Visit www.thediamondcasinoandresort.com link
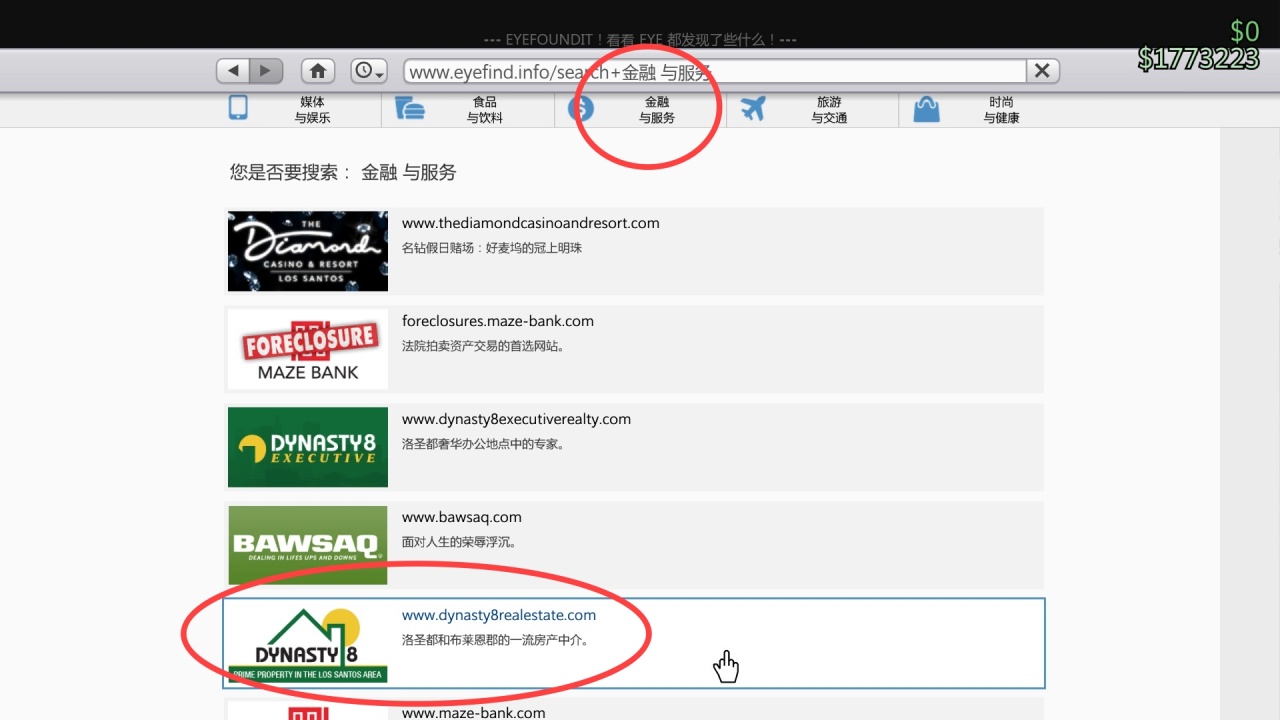This screenshot has width=1280, height=720. point(531,223)
